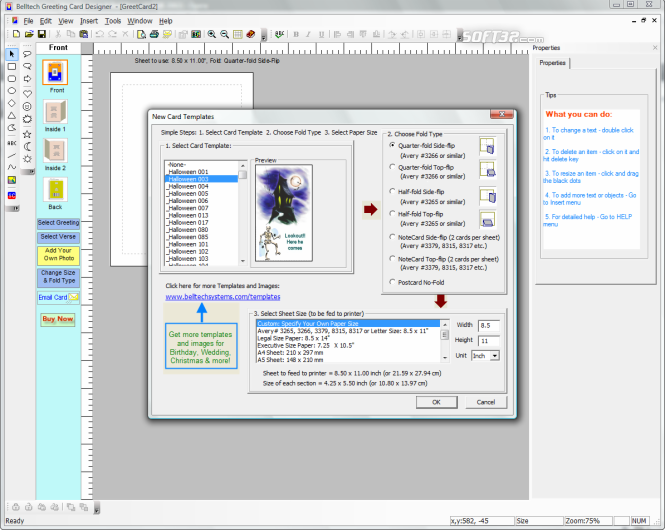Select the diamond shape tool

[12, 103]
